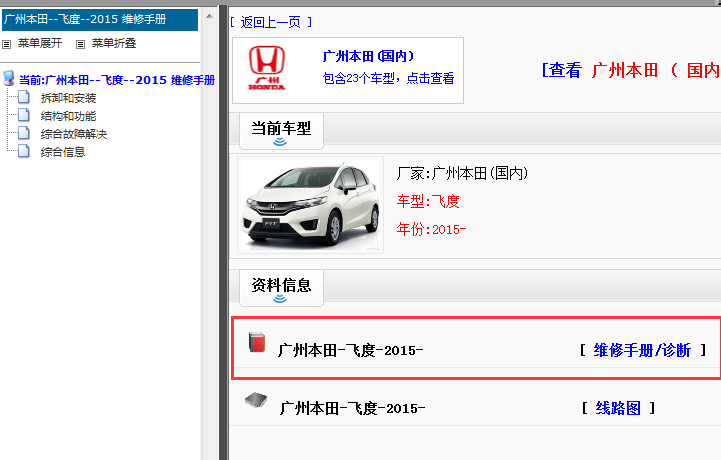Image resolution: width=721 pixels, height=460 pixels.
Task: Click 广州本田-飞度-2015- in the repair manual row
Action: 350,351
